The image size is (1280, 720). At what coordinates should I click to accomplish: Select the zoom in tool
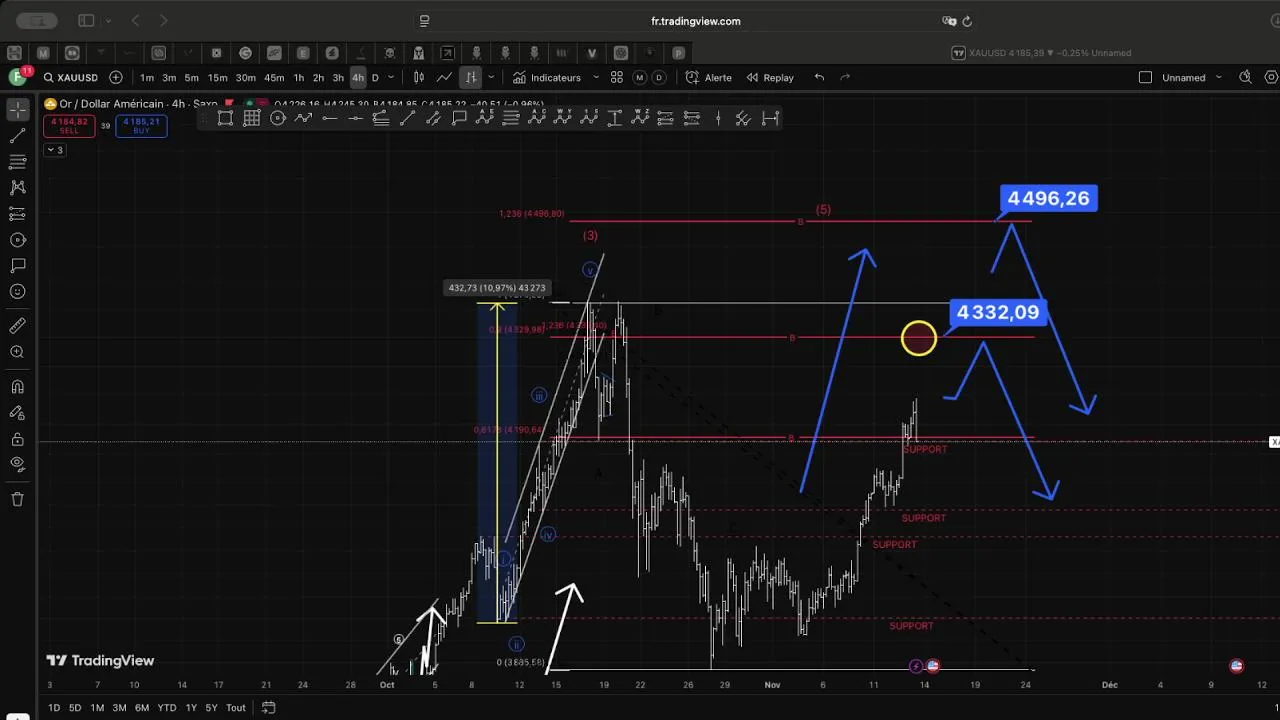pyautogui.click(x=17, y=352)
